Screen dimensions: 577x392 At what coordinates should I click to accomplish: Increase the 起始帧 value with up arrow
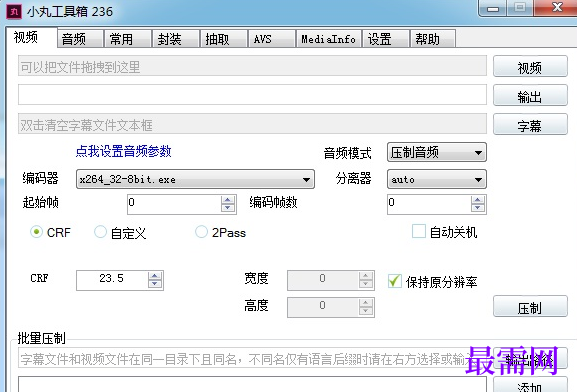tap(228, 200)
